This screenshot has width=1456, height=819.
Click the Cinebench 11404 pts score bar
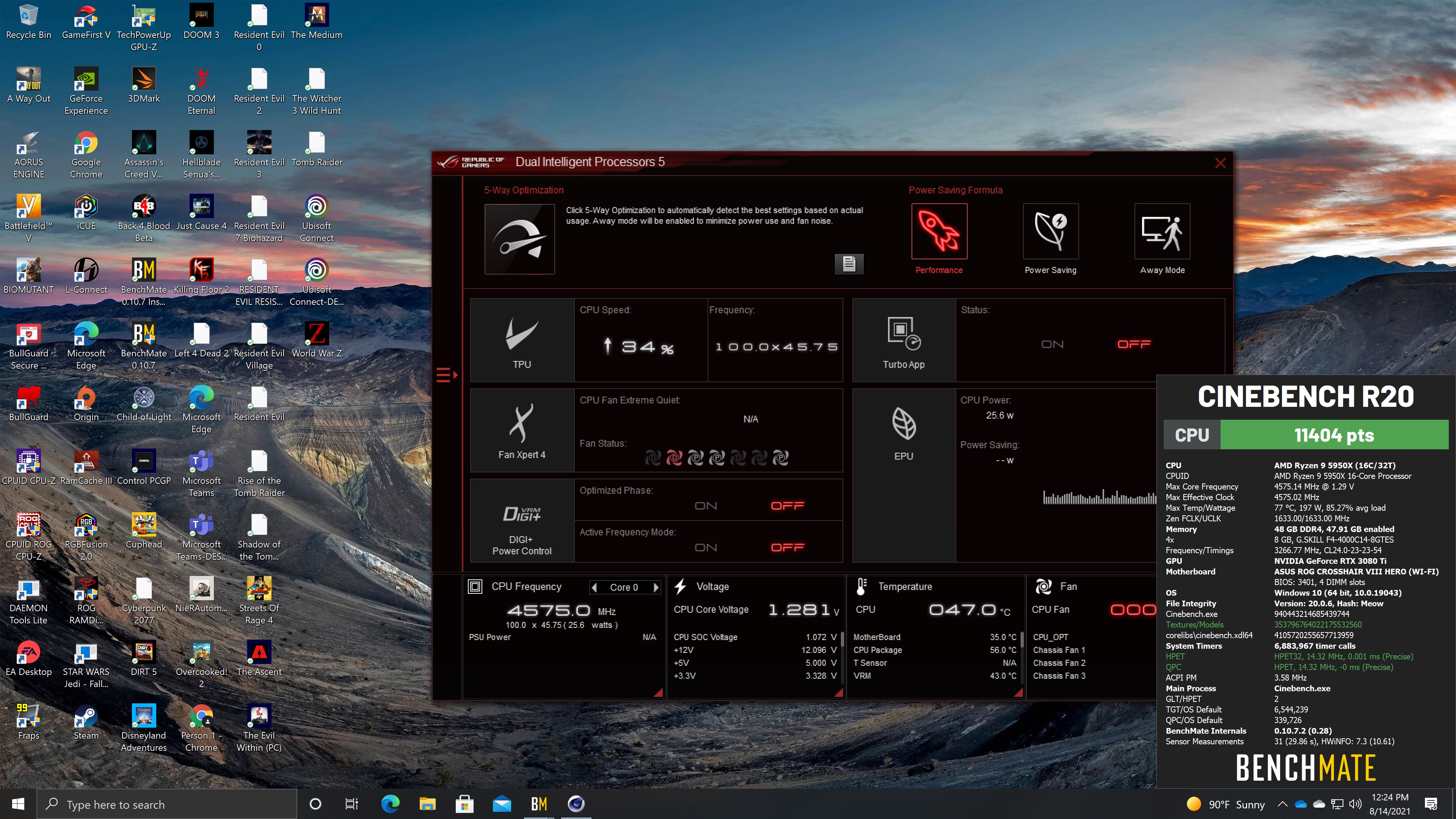(x=1334, y=435)
